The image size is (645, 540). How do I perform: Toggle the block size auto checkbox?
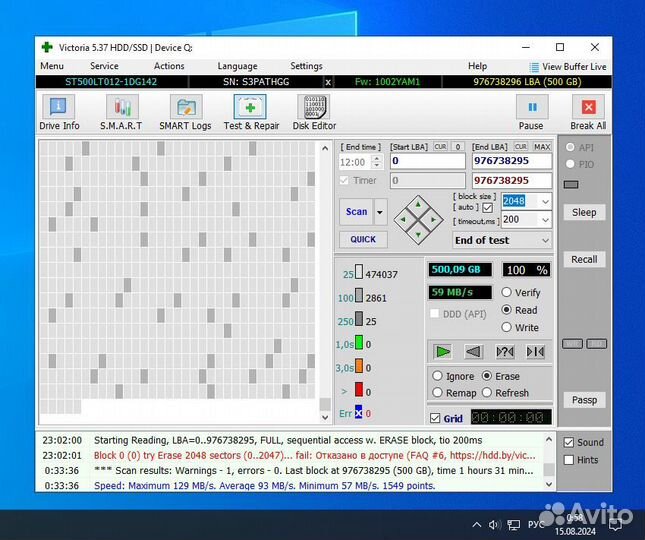click(487, 208)
